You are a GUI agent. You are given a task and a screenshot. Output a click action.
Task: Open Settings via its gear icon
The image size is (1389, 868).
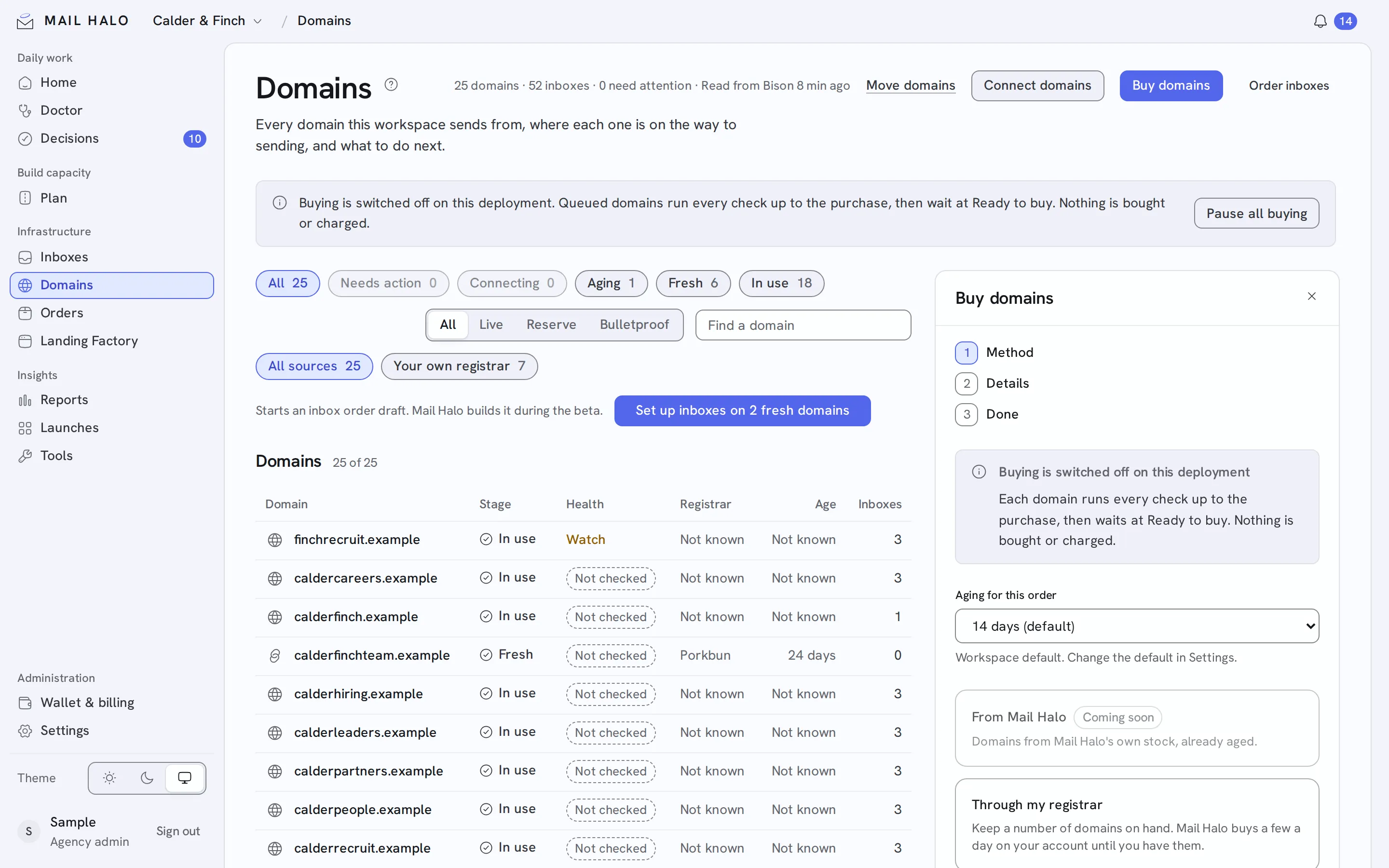pos(25,731)
